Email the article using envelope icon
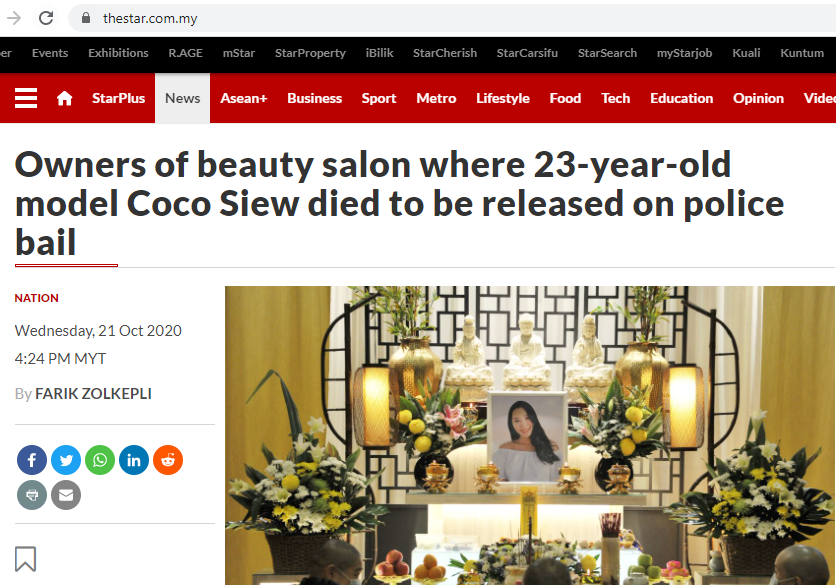The height and width of the screenshot is (585, 836). [x=66, y=495]
